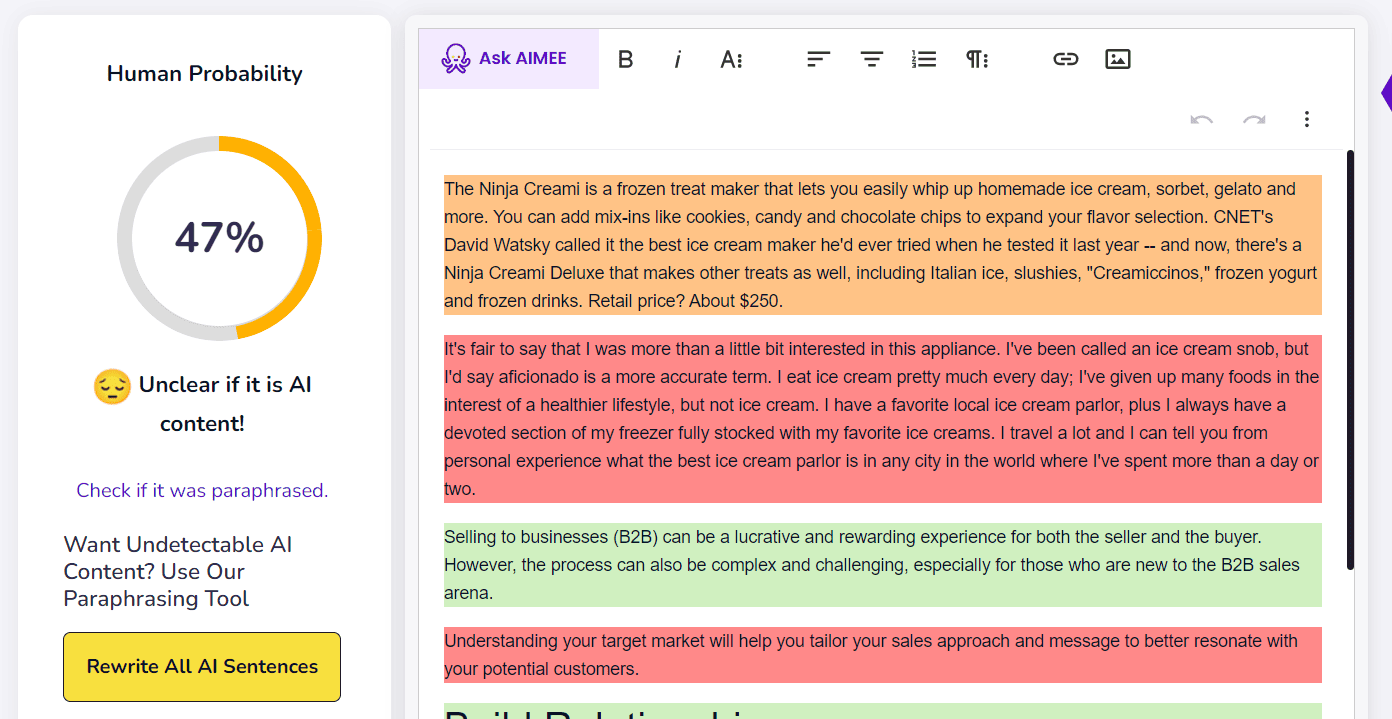Image resolution: width=1392 pixels, height=719 pixels.
Task: Click the orange Ninja Creami paragraph
Action: [882, 245]
